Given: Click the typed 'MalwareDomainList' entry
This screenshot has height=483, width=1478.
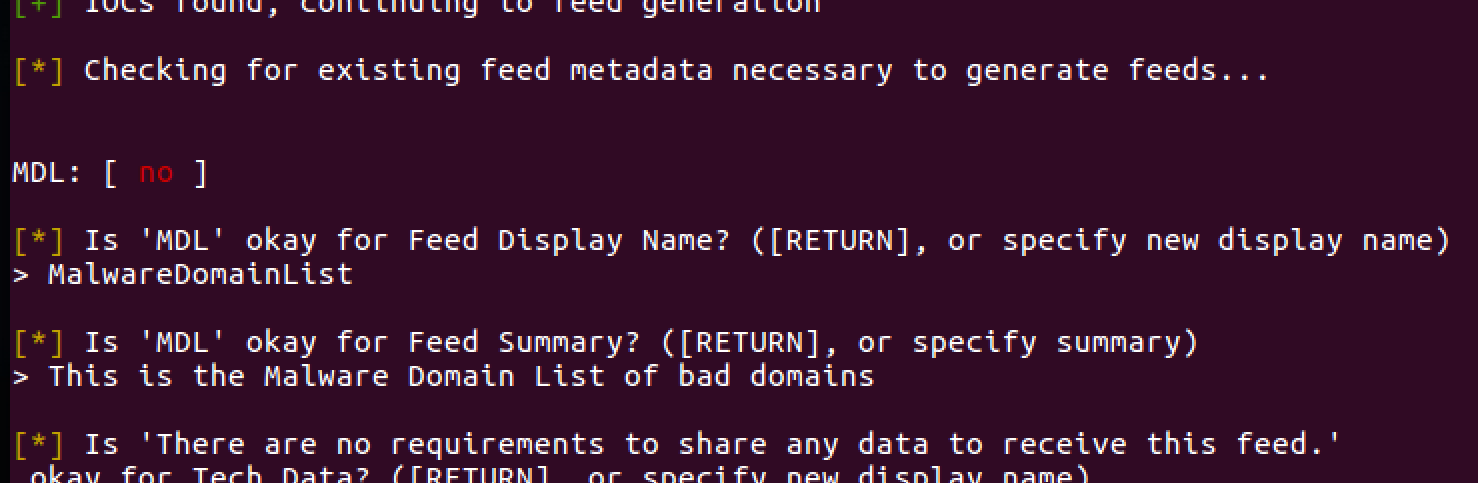Looking at the screenshot, I should click(200, 274).
